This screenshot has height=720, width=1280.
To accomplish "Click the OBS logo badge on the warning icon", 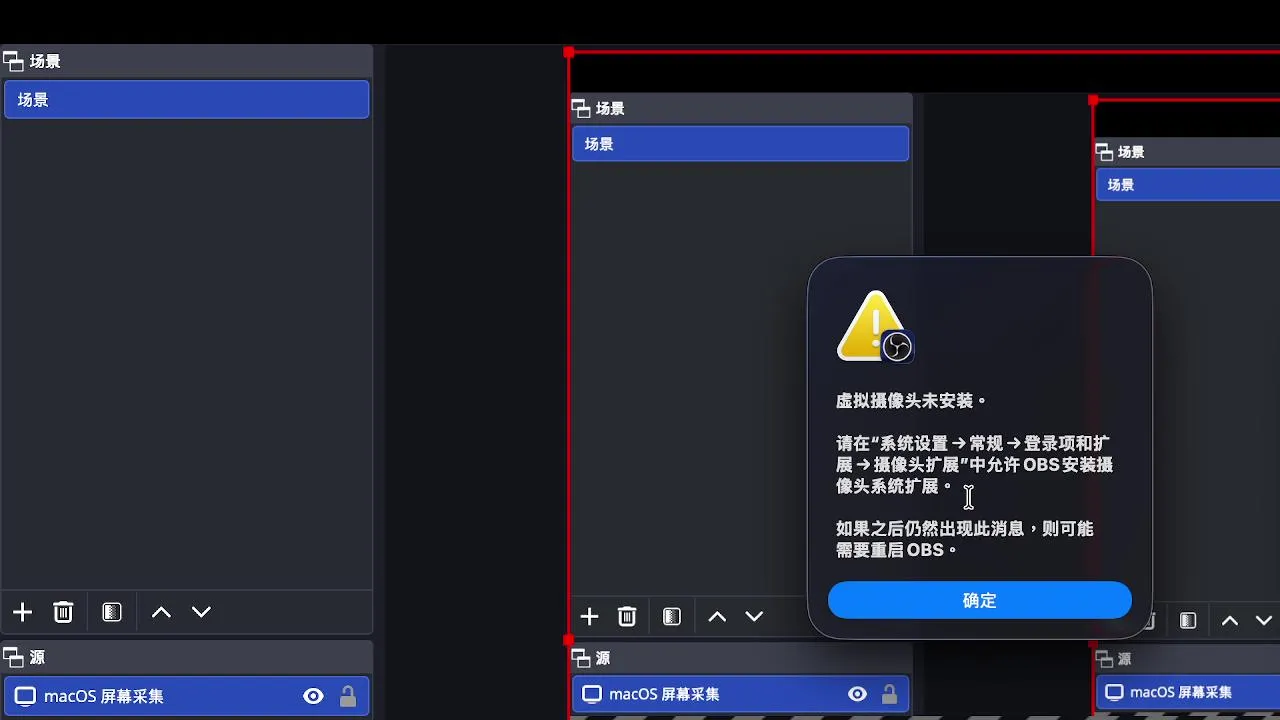I will [x=897, y=346].
